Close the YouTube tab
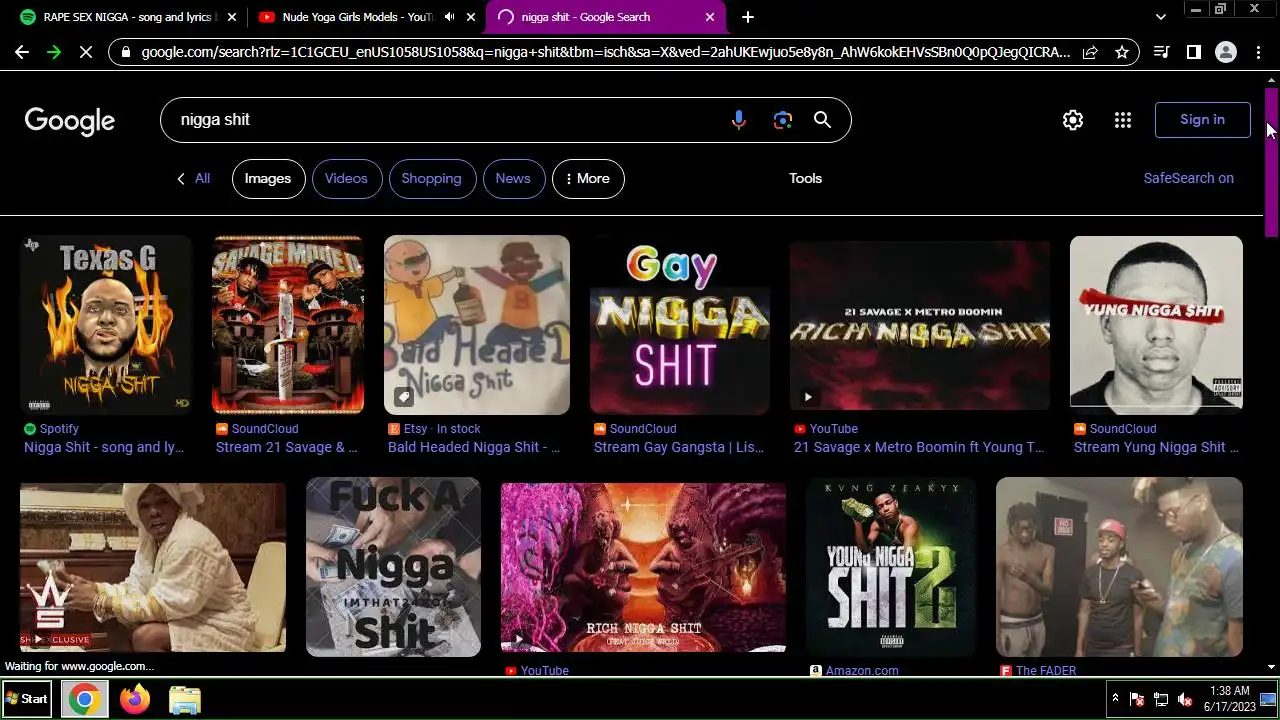The width and height of the screenshot is (1280, 720). click(471, 17)
